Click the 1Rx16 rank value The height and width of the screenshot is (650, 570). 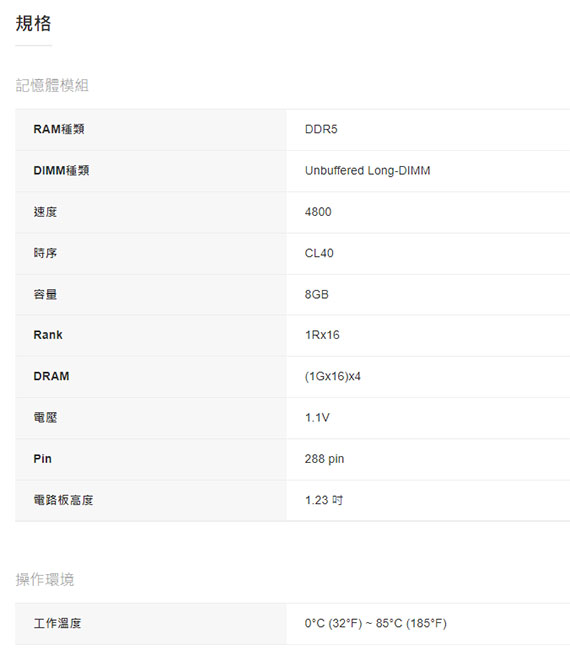pos(322,335)
